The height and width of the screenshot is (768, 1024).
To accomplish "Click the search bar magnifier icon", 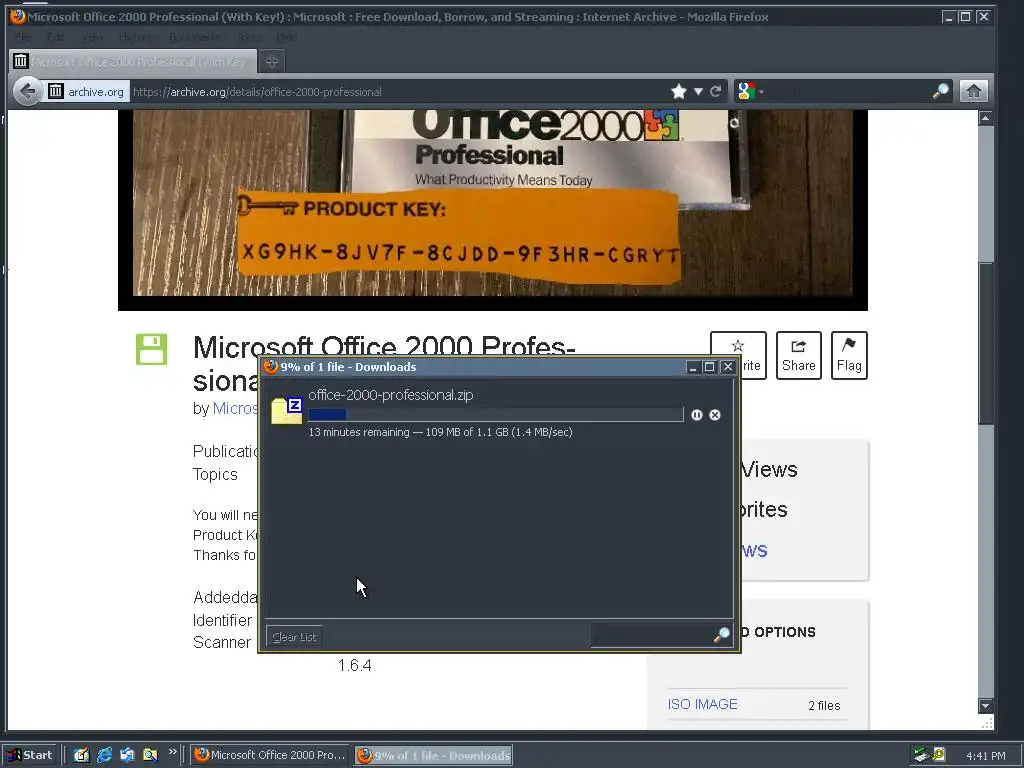I will 940,91.
